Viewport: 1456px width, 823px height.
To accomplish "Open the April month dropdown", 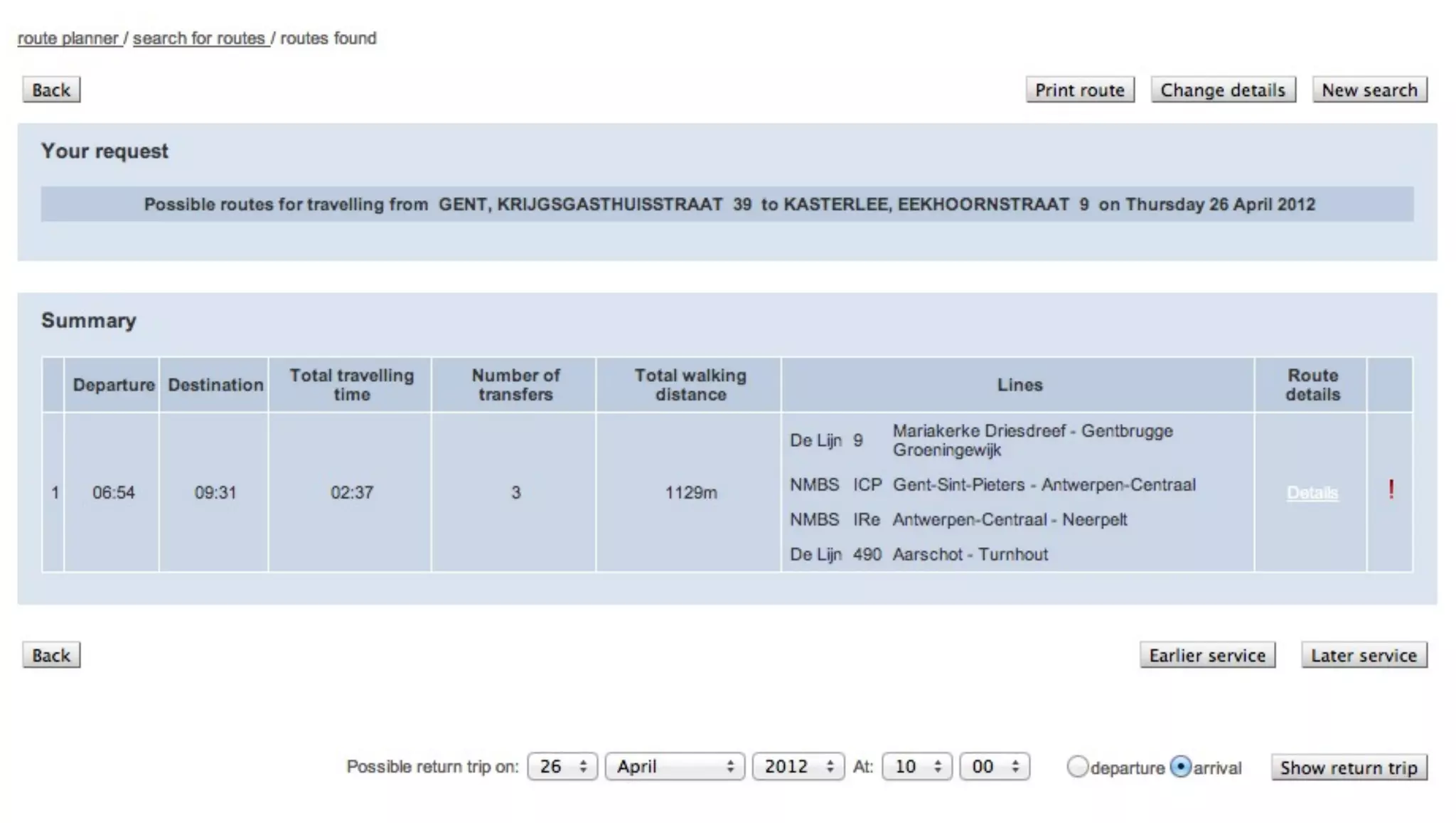I will [674, 767].
